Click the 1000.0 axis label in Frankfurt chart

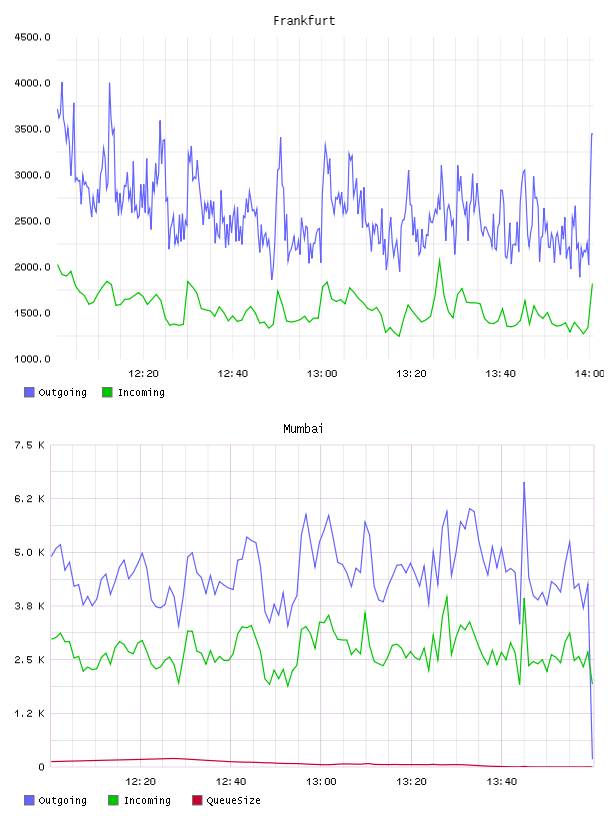click(32, 359)
